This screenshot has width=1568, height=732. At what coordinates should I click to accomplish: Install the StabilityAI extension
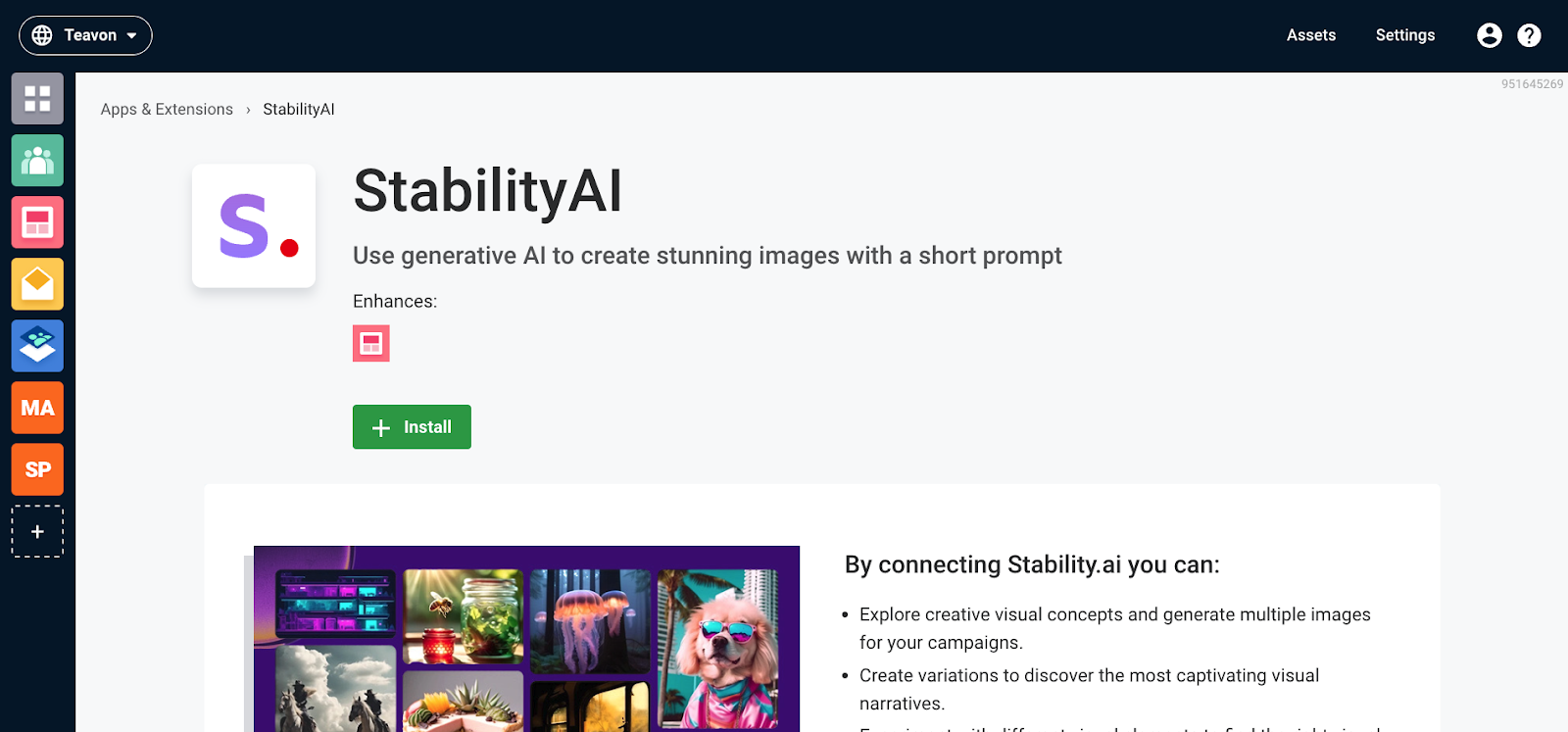[412, 427]
